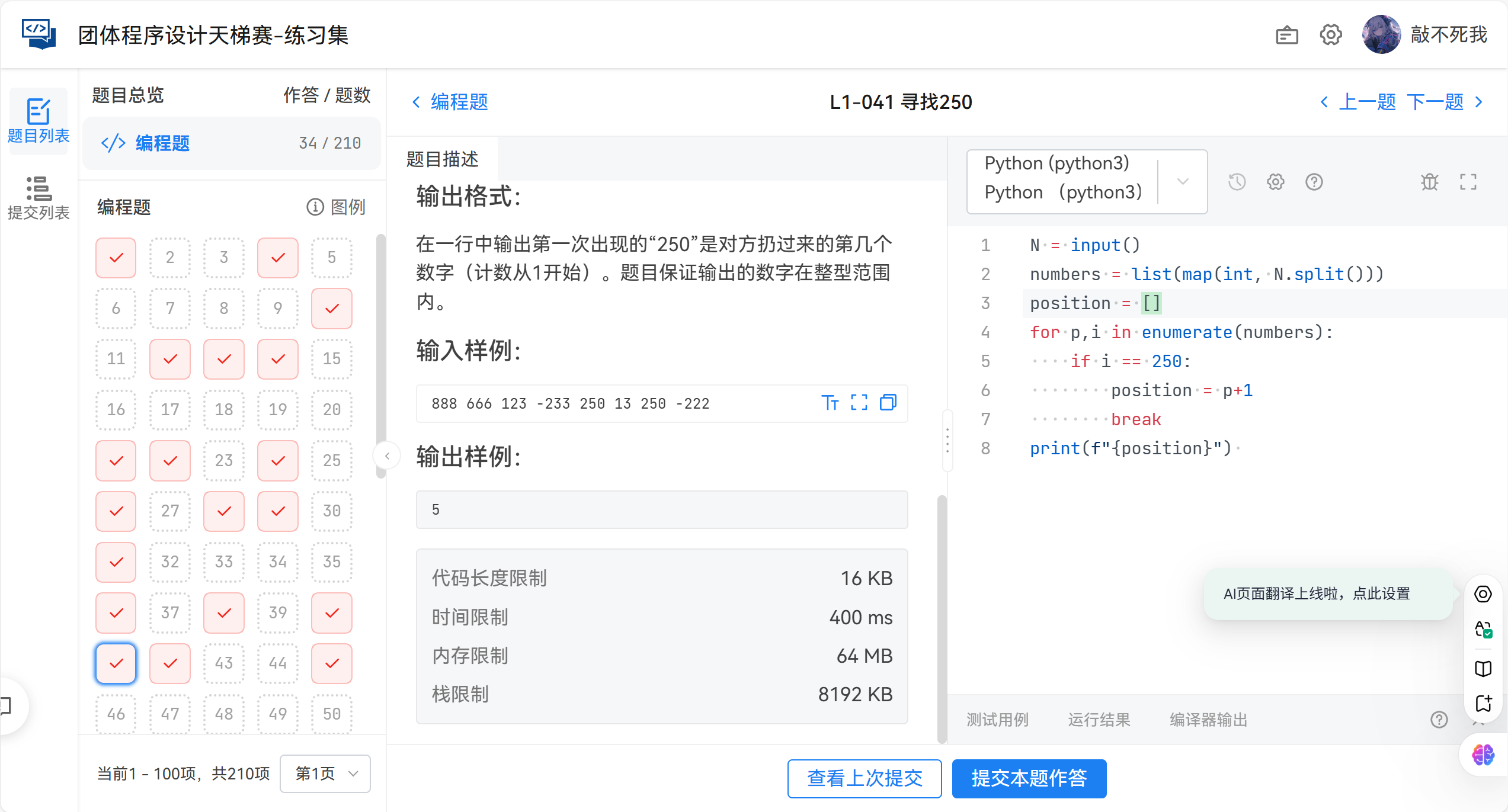
Task: Select unanswered problem box number 23
Action: point(224,460)
